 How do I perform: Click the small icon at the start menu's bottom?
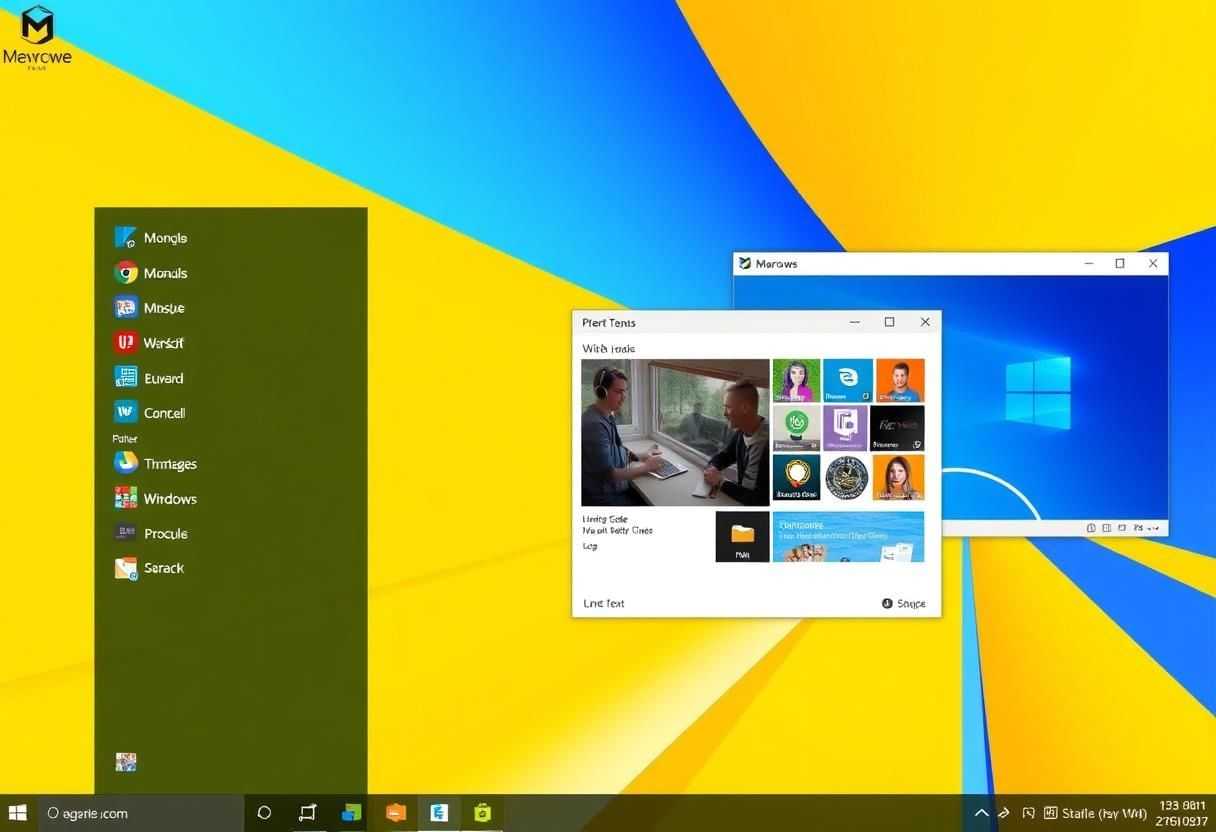pyautogui.click(x=126, y=762)
